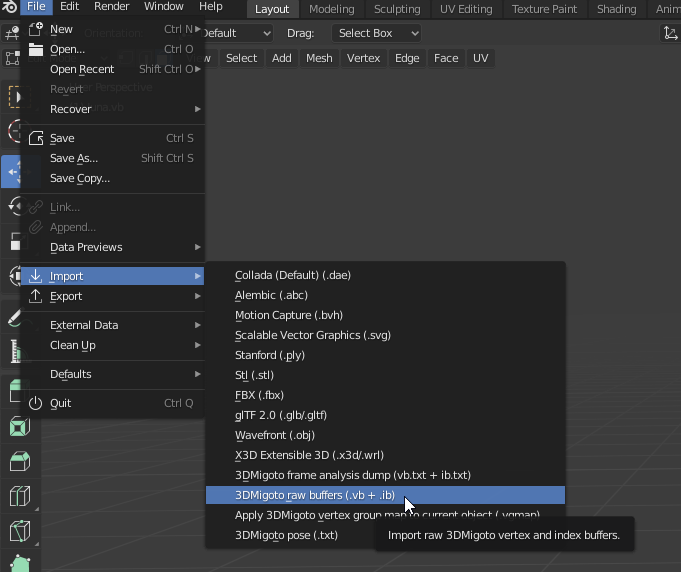Viewport: 681px width, 572px height.
Task: Click the Import menu entry
Action: pos(112,276)
